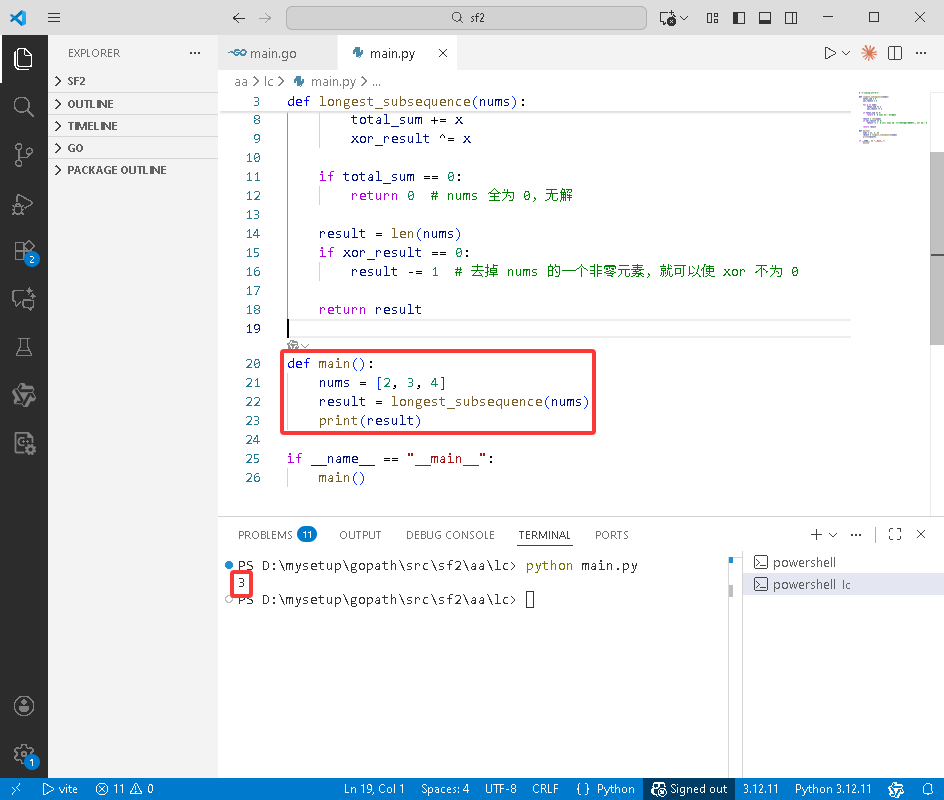This screenshot has height=800, width=944.
Task: Click the Signed out status item
Action: 689,789
